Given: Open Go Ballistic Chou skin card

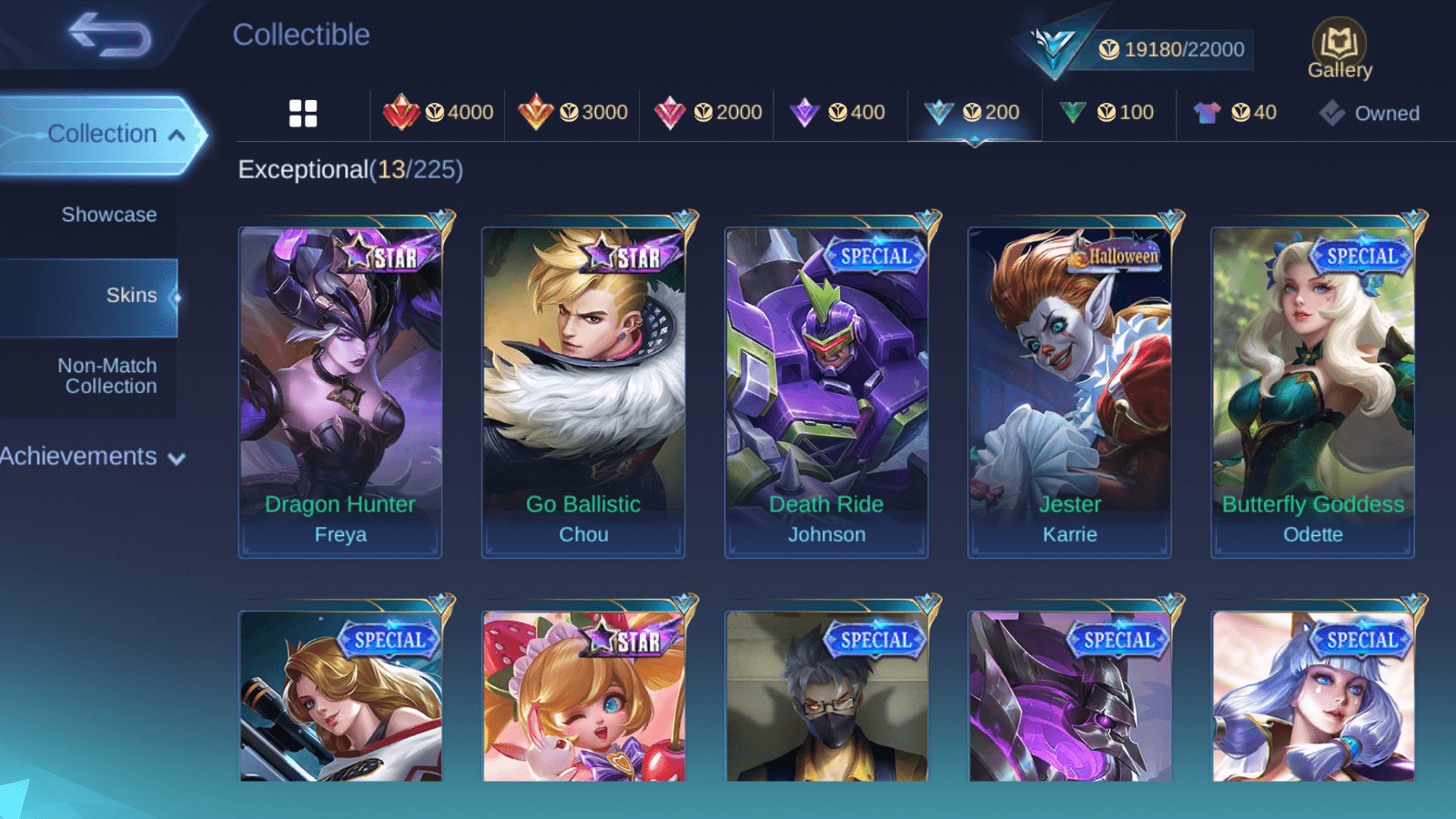Looking at the screenshot, I should (583, 392).
